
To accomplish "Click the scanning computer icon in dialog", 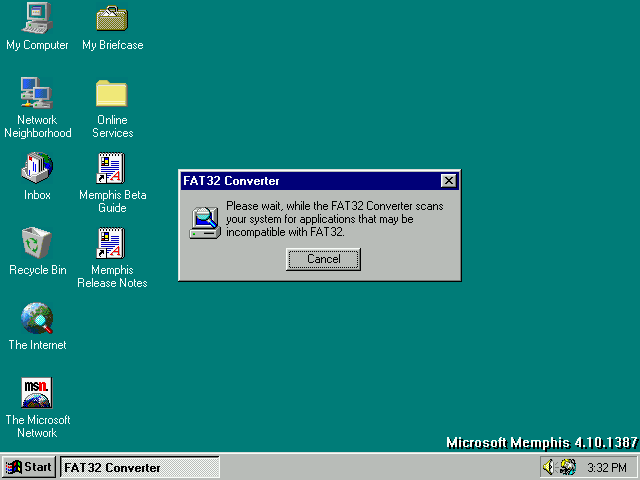I will tap(205, 223).
